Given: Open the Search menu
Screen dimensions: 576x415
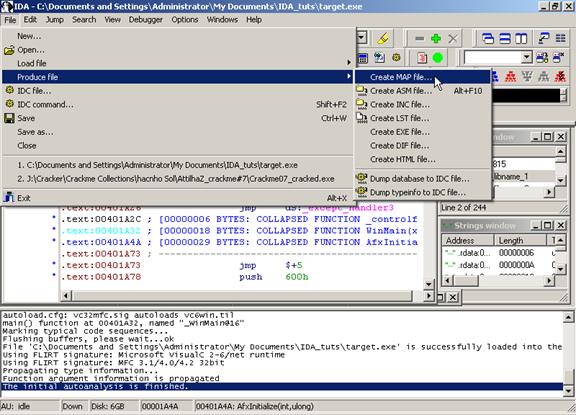Looking at the screenshot, I should point(84,19).
